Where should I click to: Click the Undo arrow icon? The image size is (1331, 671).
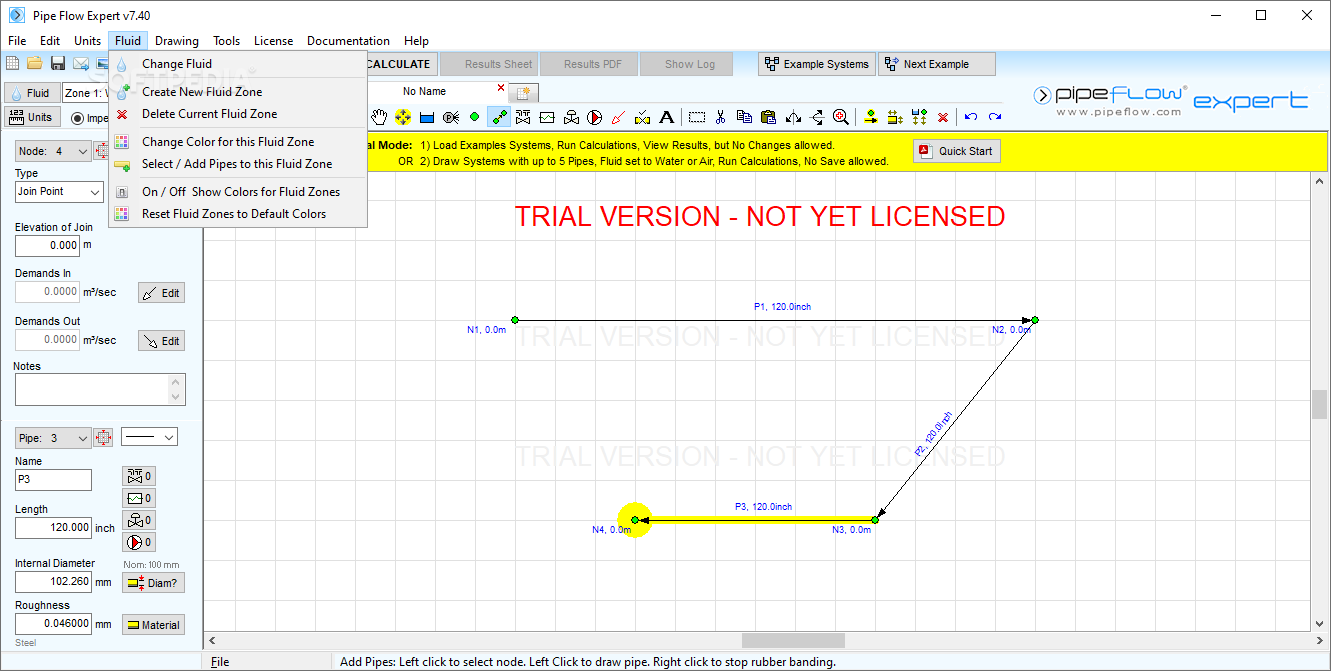(970, 117)
